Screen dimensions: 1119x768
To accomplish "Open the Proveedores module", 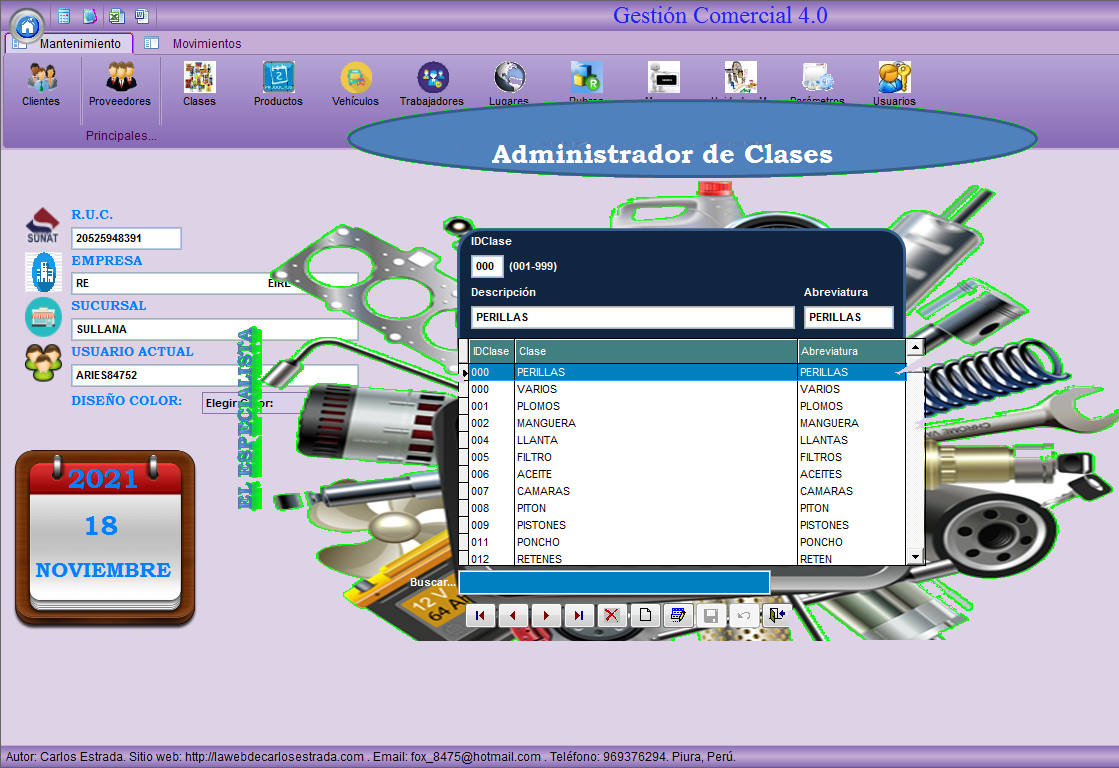I will point(120,83).
